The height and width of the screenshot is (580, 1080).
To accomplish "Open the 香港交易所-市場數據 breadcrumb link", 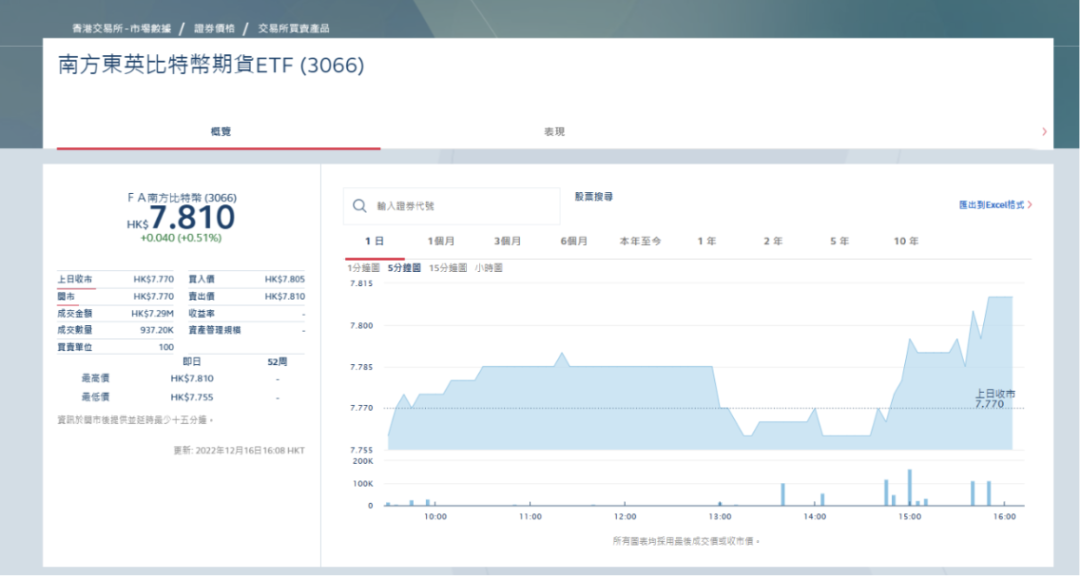I will coord(121,28).
